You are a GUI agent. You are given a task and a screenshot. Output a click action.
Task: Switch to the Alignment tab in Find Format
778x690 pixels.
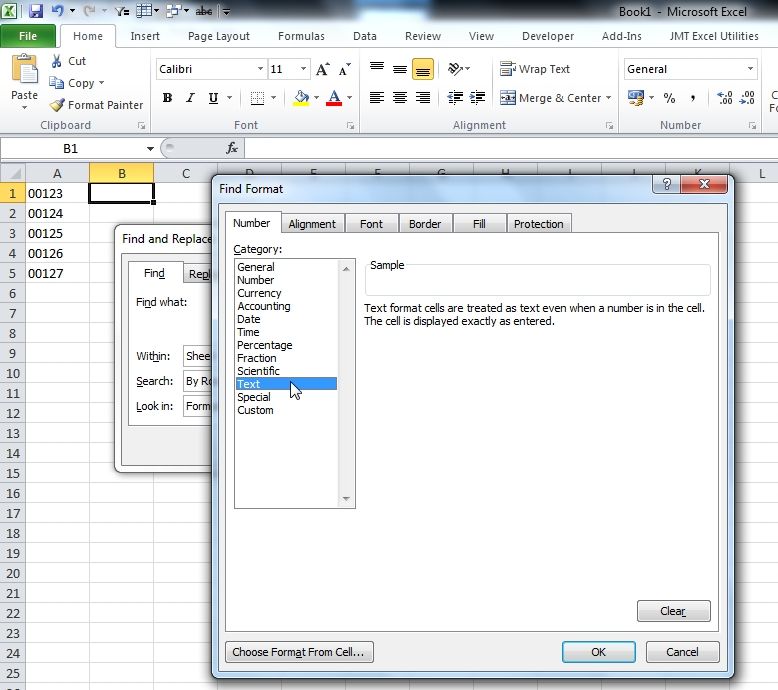tap(312, 224)
